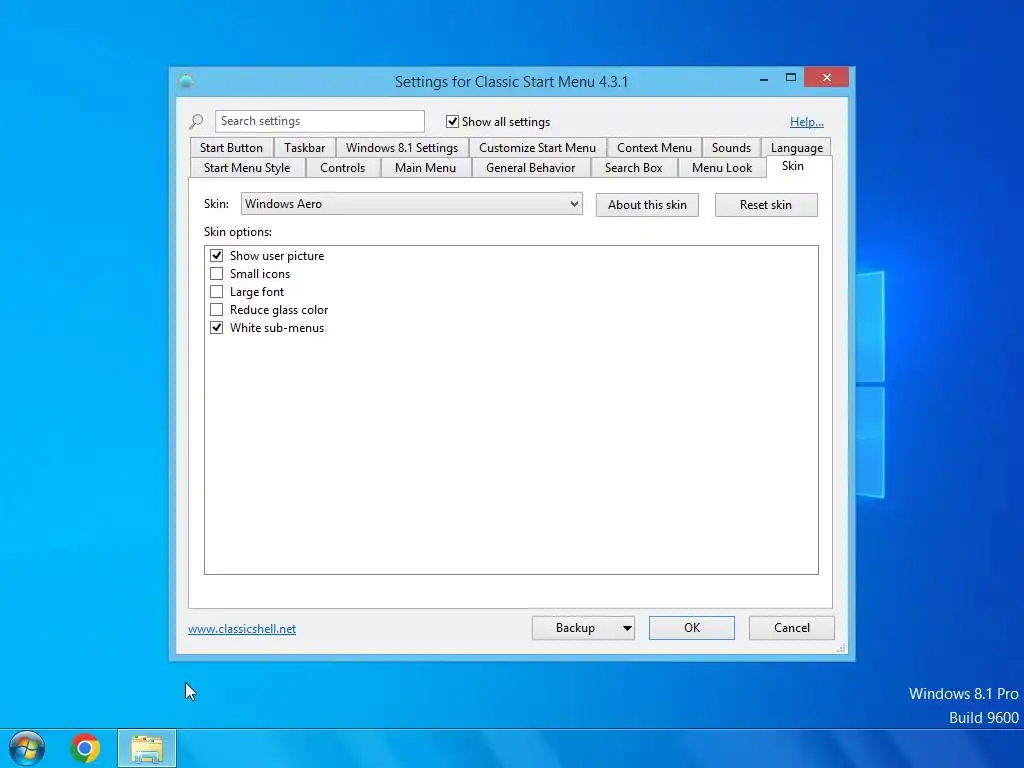
Task: Focus the Search settings field
Action: [x=319, y=121]
